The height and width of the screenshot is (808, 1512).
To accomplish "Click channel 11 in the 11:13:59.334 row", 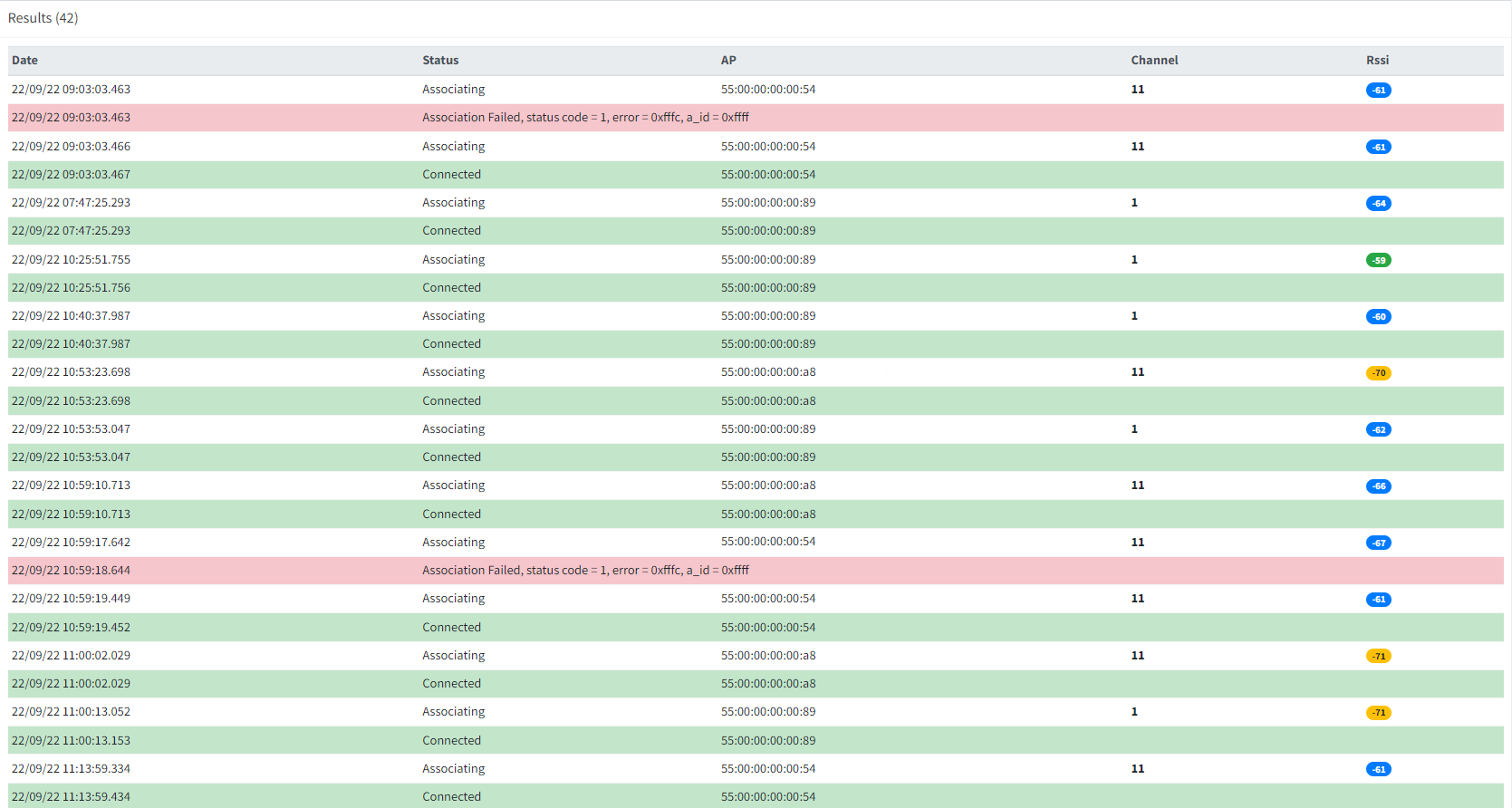I will pyautogui.click(x=1138, y=769).
